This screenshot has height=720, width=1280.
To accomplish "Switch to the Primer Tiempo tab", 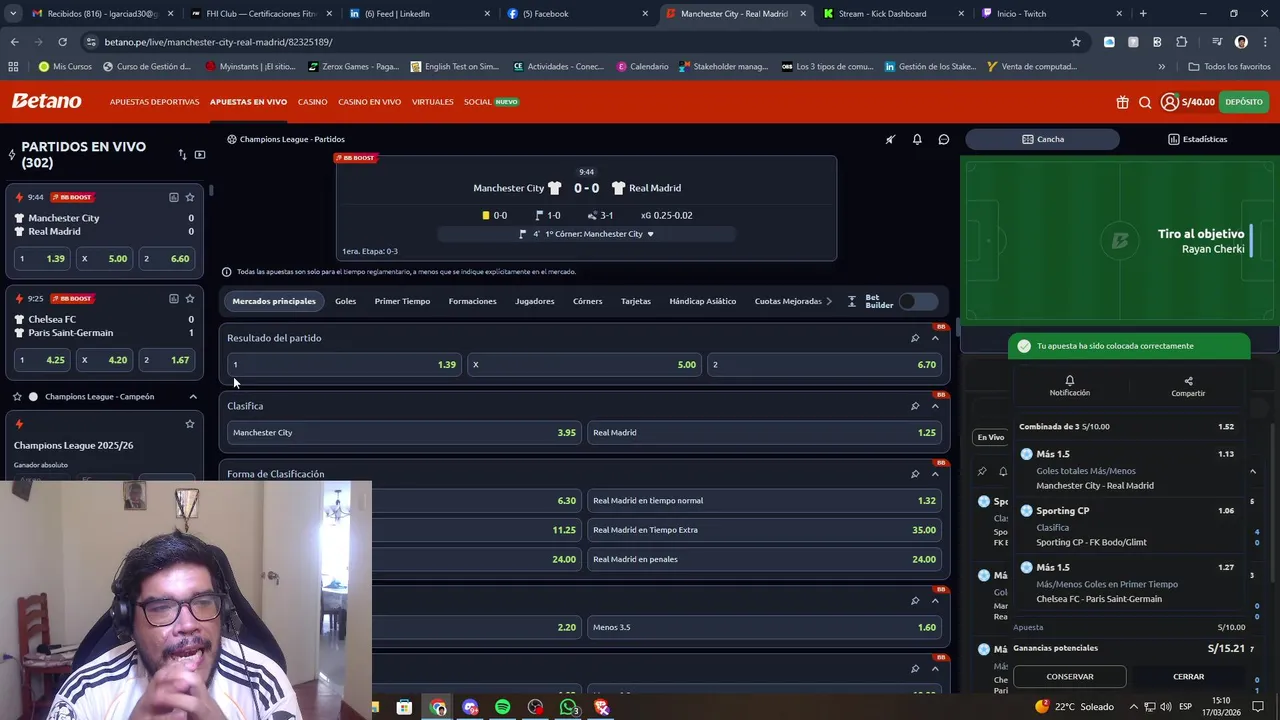I will [402, 301].
